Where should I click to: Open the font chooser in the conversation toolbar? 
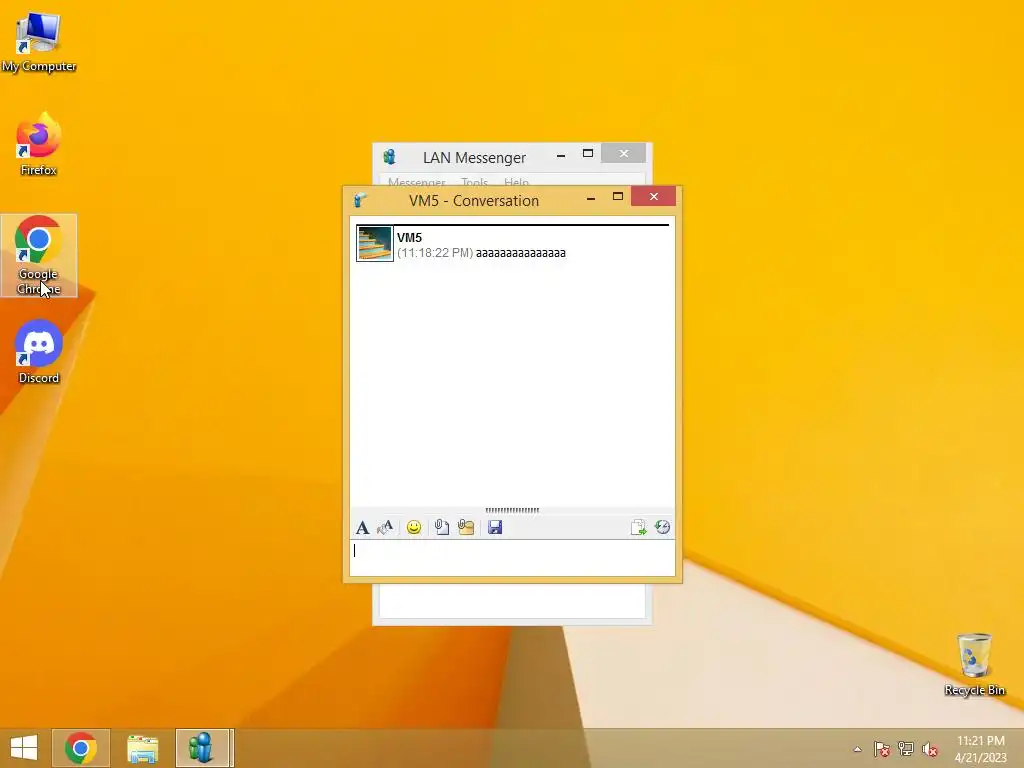click(362, 528)
